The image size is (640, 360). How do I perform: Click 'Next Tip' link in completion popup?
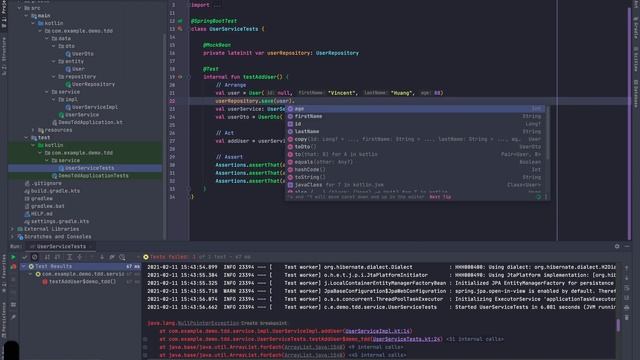tap(440, 197)
